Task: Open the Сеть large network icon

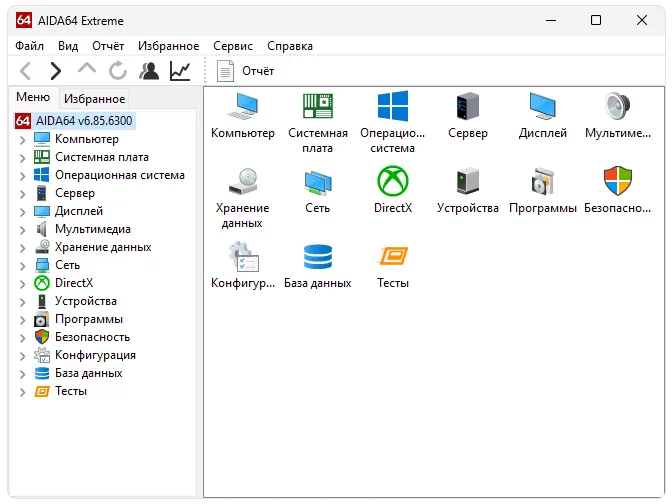Action: pos(318,181)
